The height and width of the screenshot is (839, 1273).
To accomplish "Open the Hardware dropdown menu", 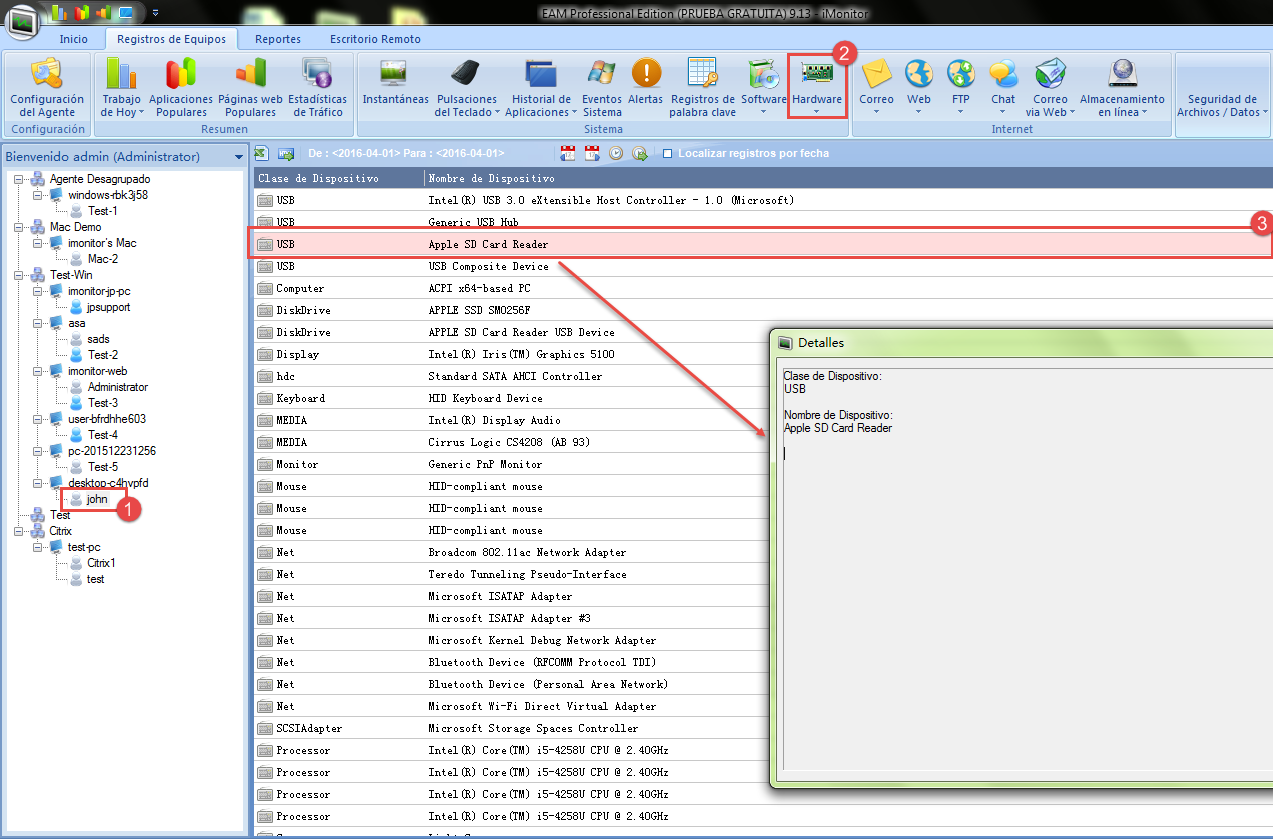I will [x=817, y=88].
